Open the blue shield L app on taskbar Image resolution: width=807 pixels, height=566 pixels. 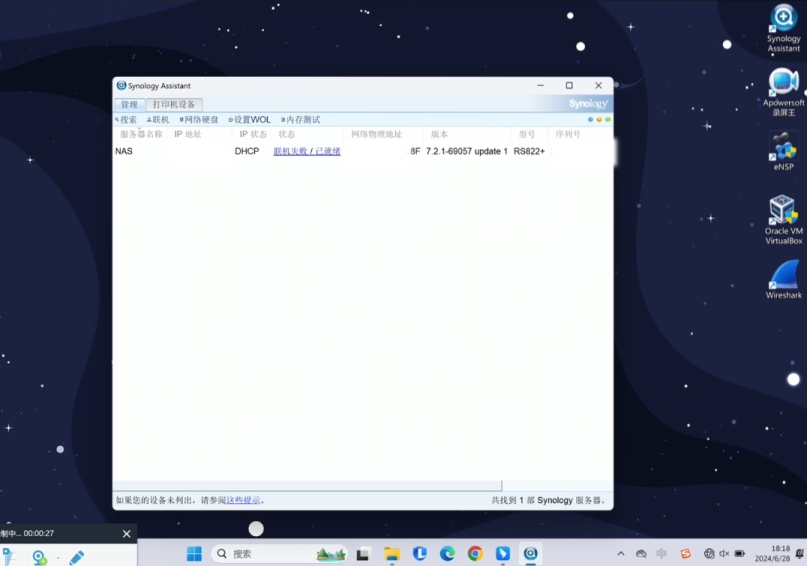tap(419, 554)
